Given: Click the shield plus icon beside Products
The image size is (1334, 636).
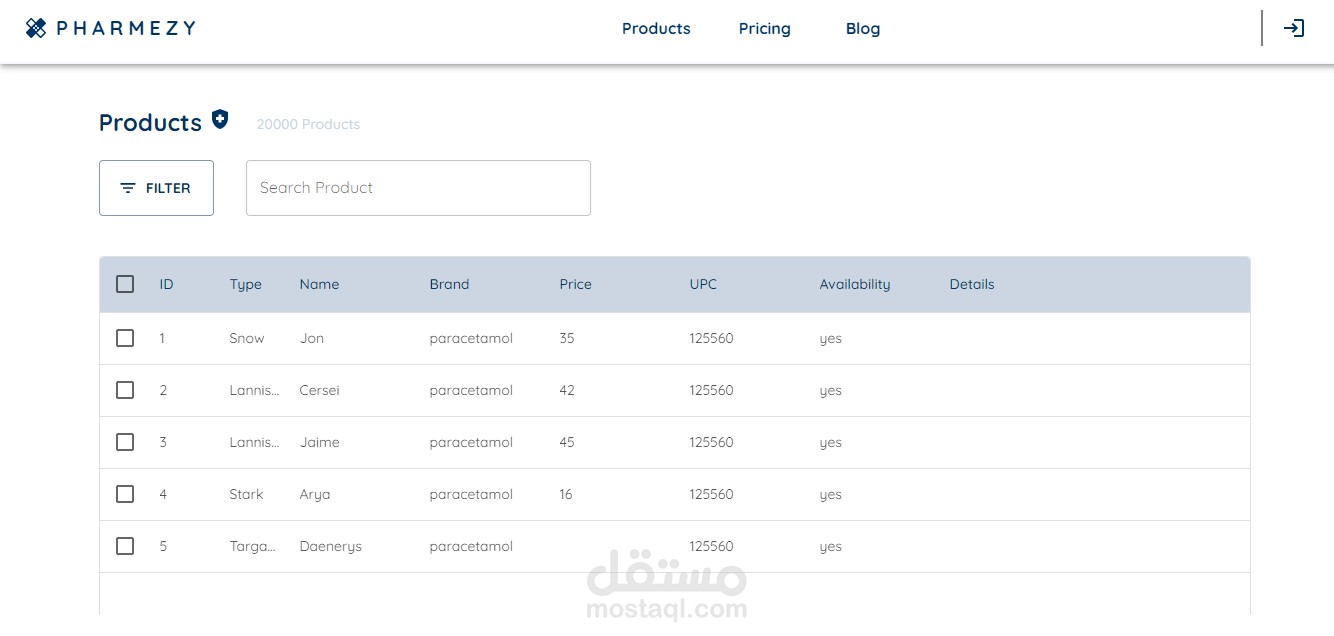Looking at the screenshot, I should (x=220, y=119).
